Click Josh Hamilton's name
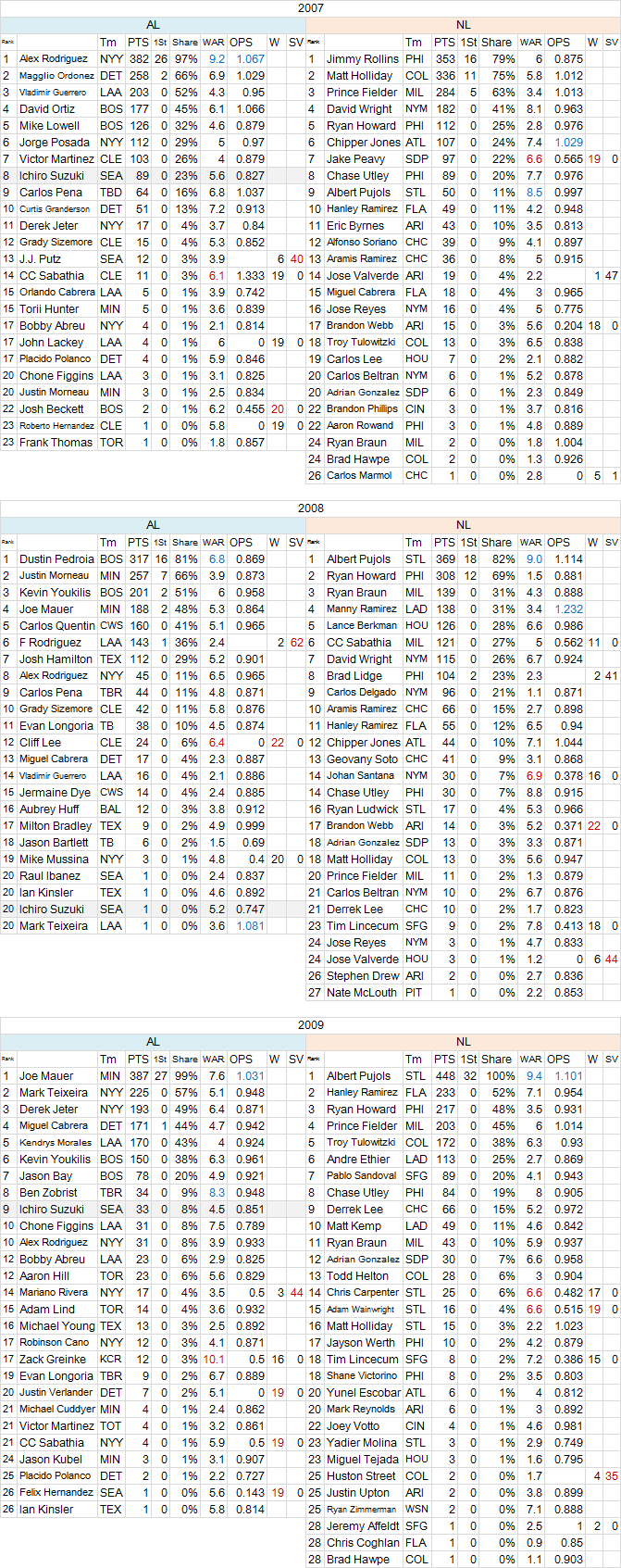Viewport: 621px width, 1568px height. [x=56, y=659]
